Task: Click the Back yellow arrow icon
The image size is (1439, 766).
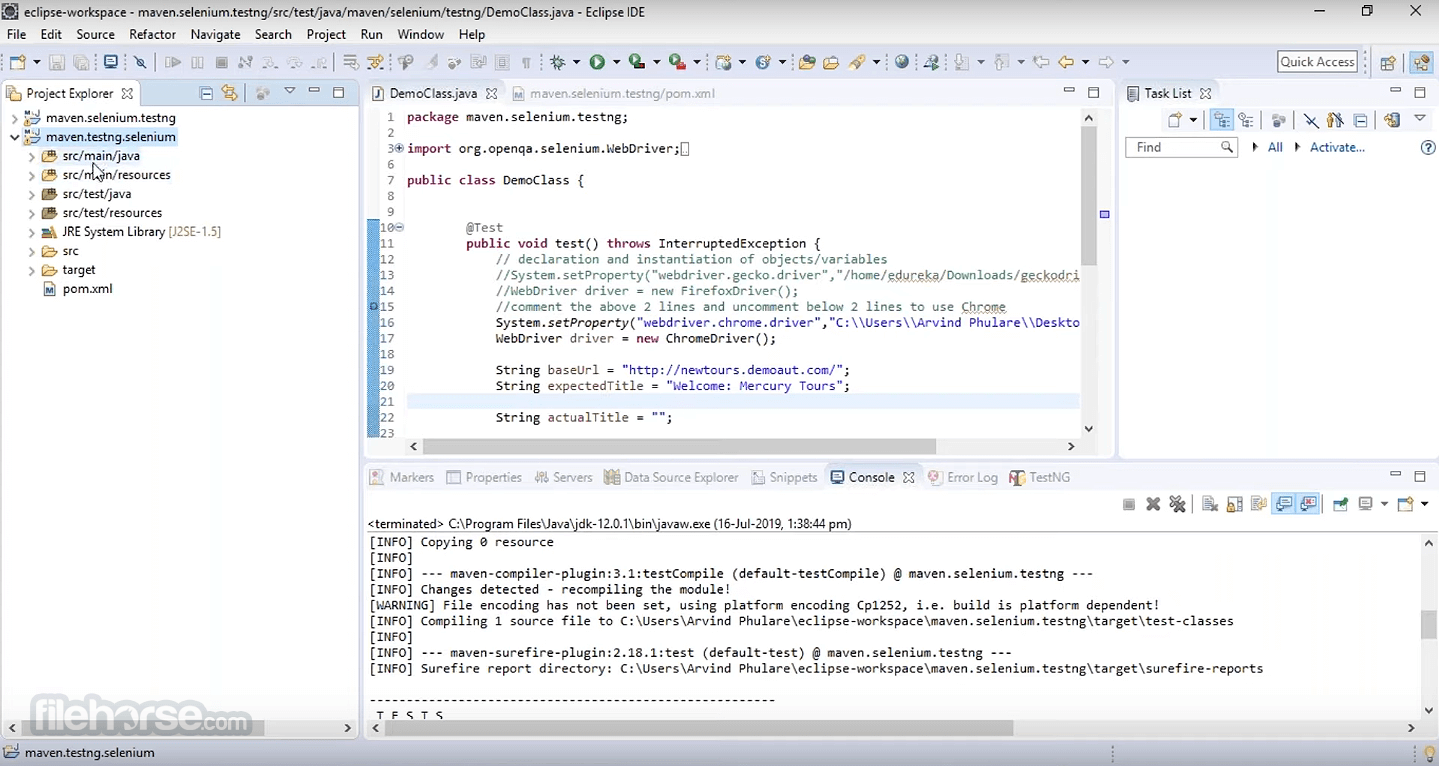Action: (x=1066, y=62)
